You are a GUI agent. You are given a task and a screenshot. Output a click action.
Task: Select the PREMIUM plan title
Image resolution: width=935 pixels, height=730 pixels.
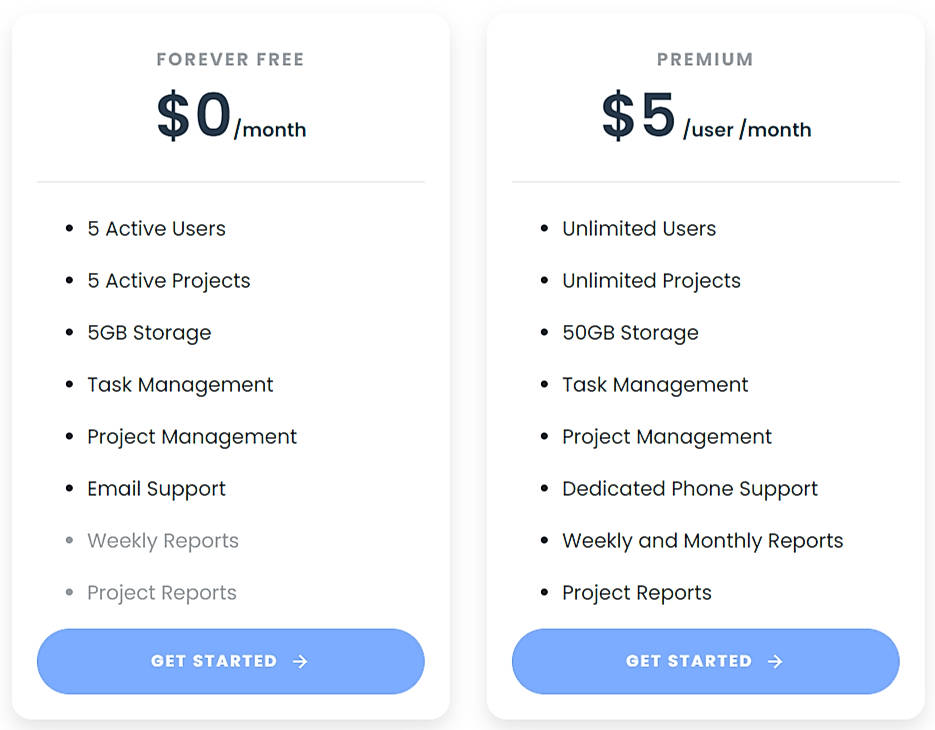coord(705,59)
